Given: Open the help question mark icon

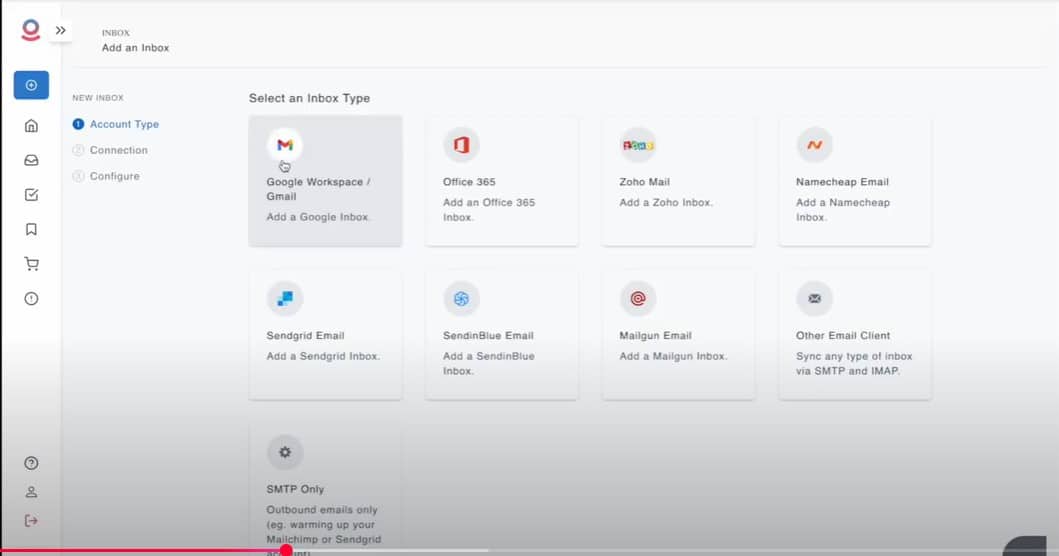Looking at the screenshot, I should 31,463.
